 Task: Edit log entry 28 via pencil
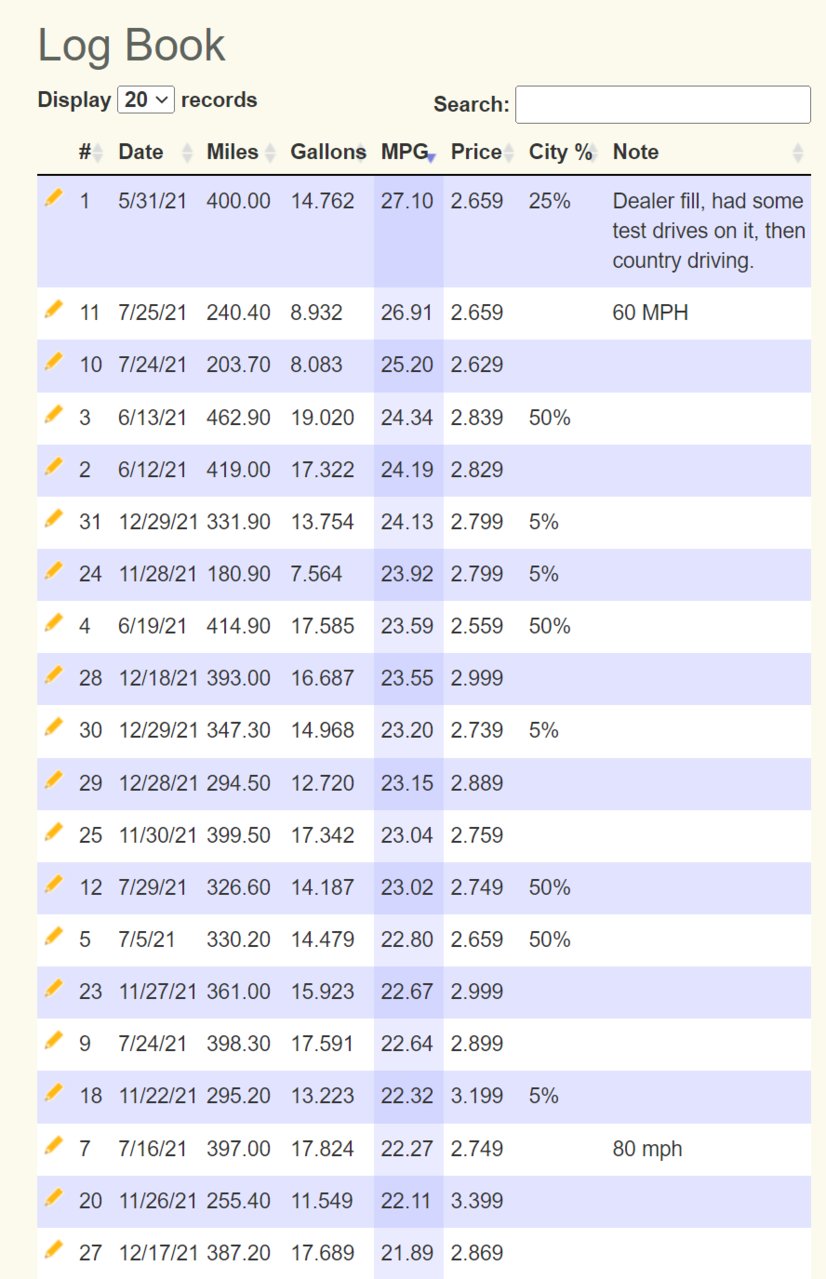54,675
